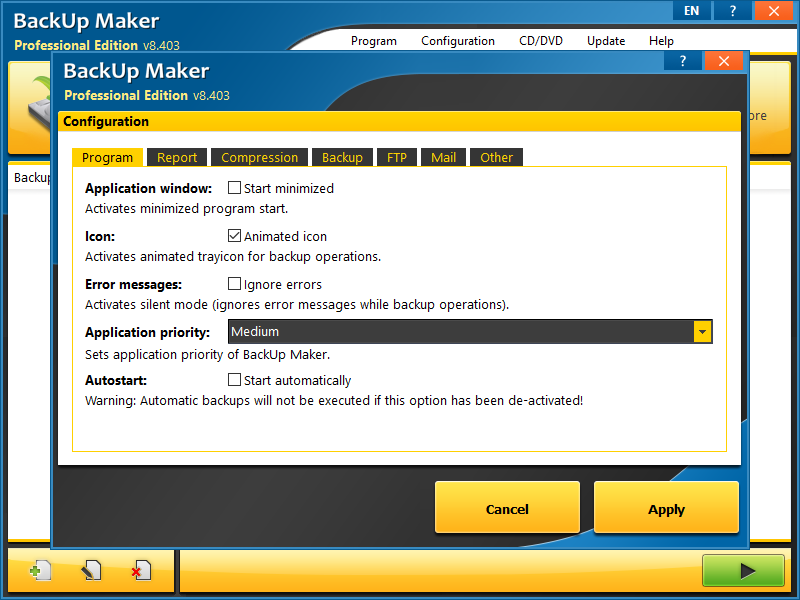The height and width of the screenshot is (600, 800).
Task: Check the Start automatically autostart option
Action: 234,380
